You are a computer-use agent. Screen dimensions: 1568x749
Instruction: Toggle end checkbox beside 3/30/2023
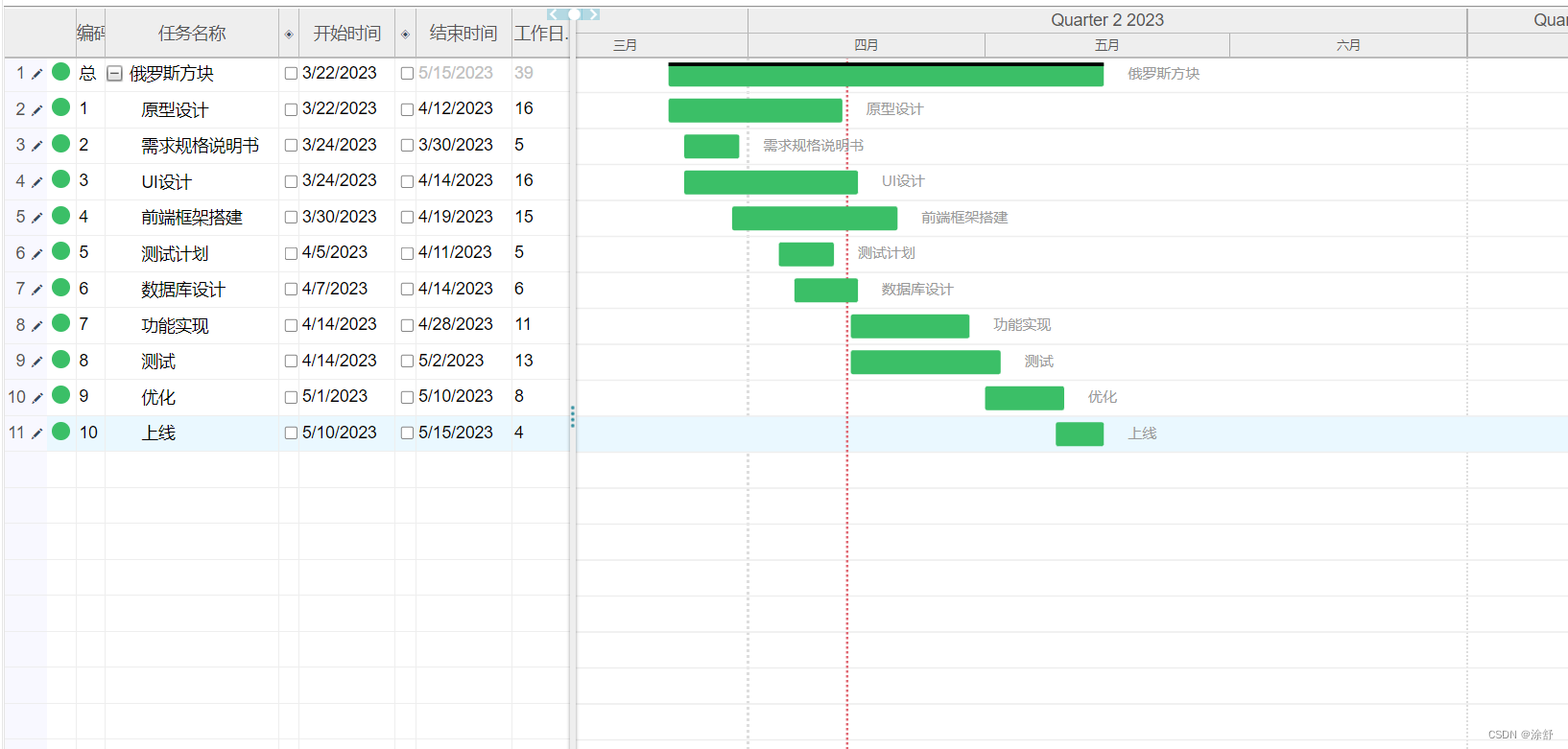click(x=407, y=146)
